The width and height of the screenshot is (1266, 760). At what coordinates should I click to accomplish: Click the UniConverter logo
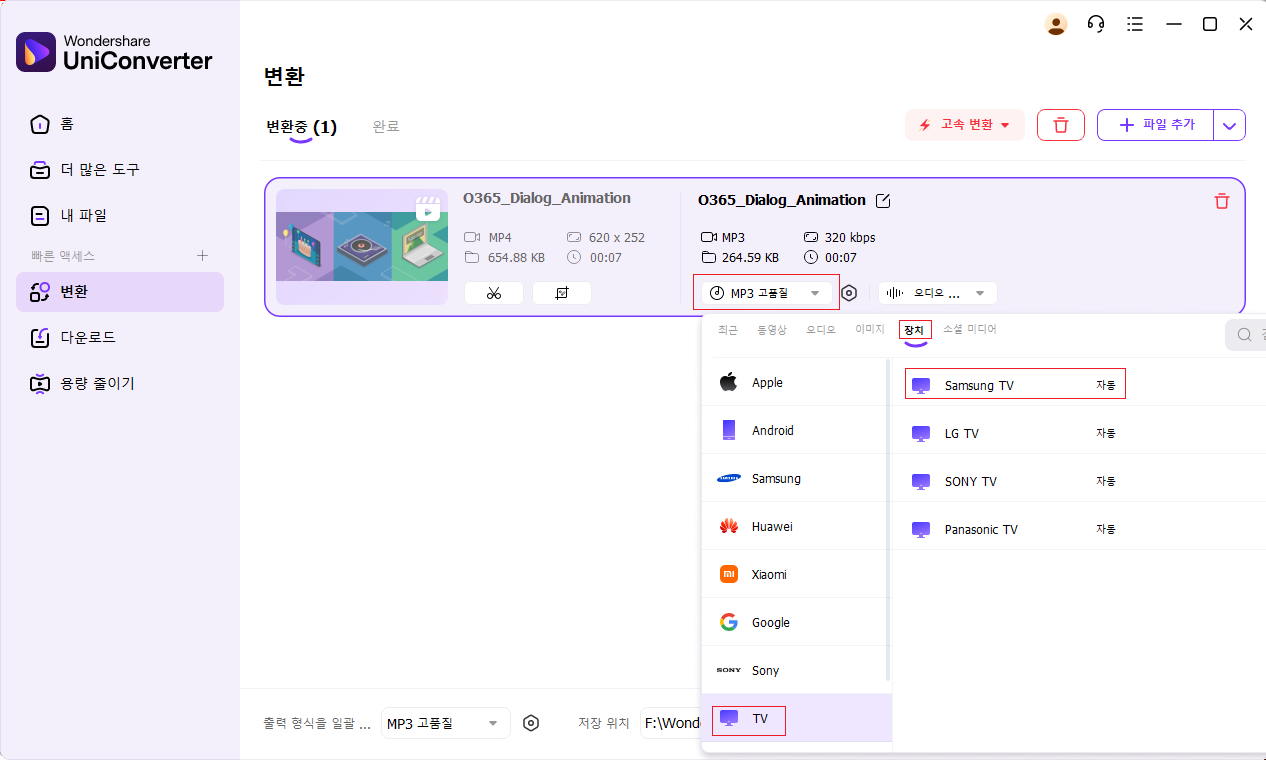(114, 52)
